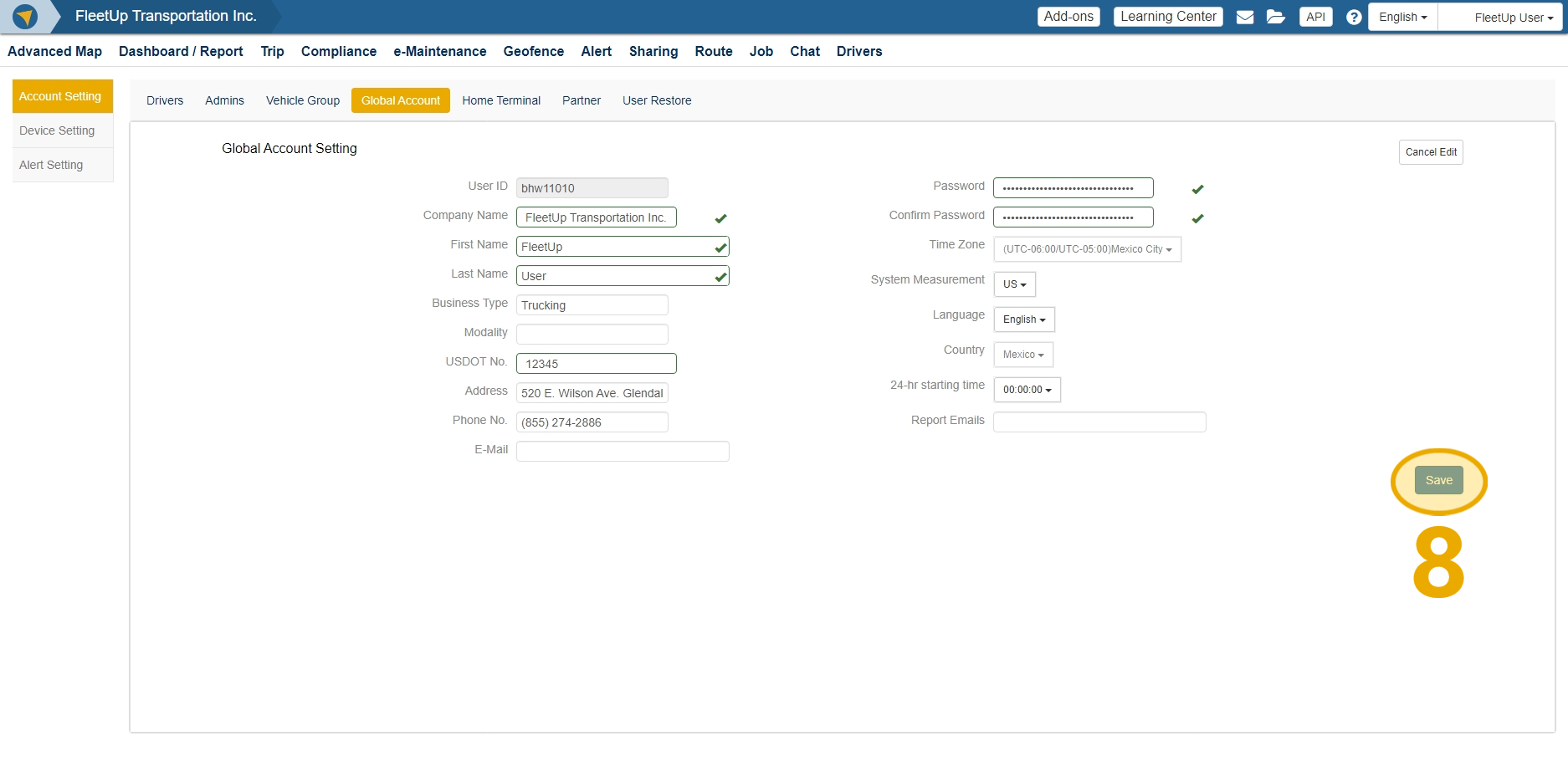The image size is (1568, 777).
Task: Open the folder icon in header
Action: (x=1276, y=17)
